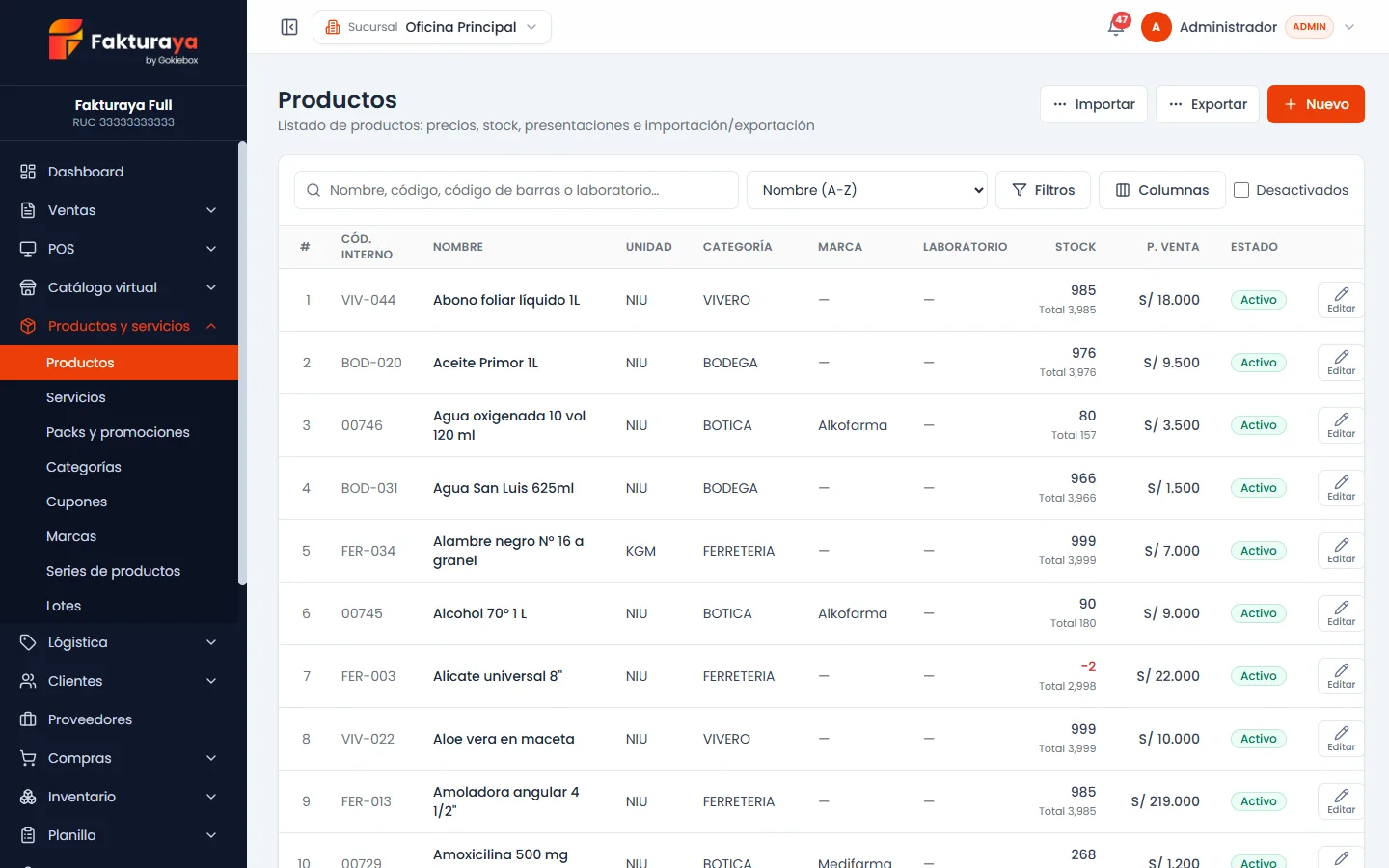Screen dimensions: 1389x868
Task: Edit the Aceite Primor 1L product
Action: point(1341,363)
